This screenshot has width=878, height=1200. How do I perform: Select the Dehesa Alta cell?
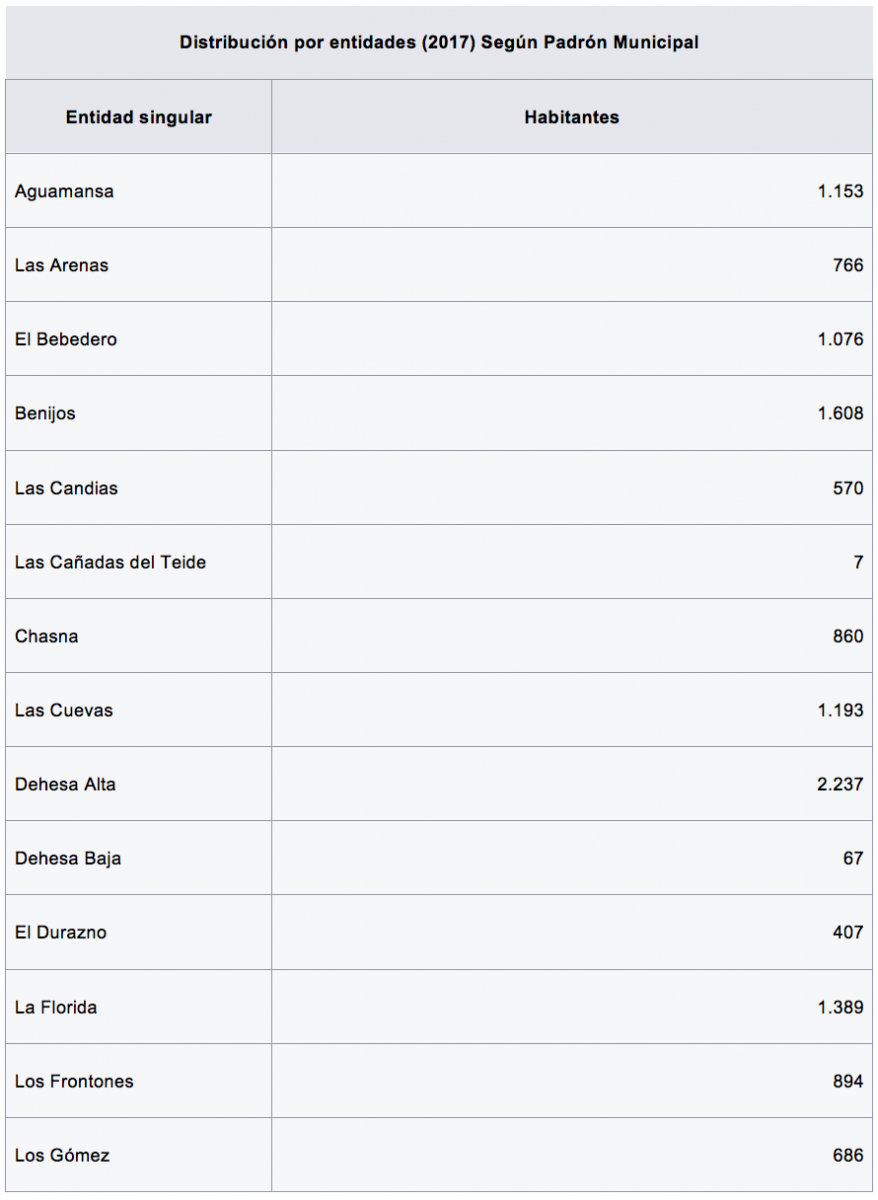[65, 784]
